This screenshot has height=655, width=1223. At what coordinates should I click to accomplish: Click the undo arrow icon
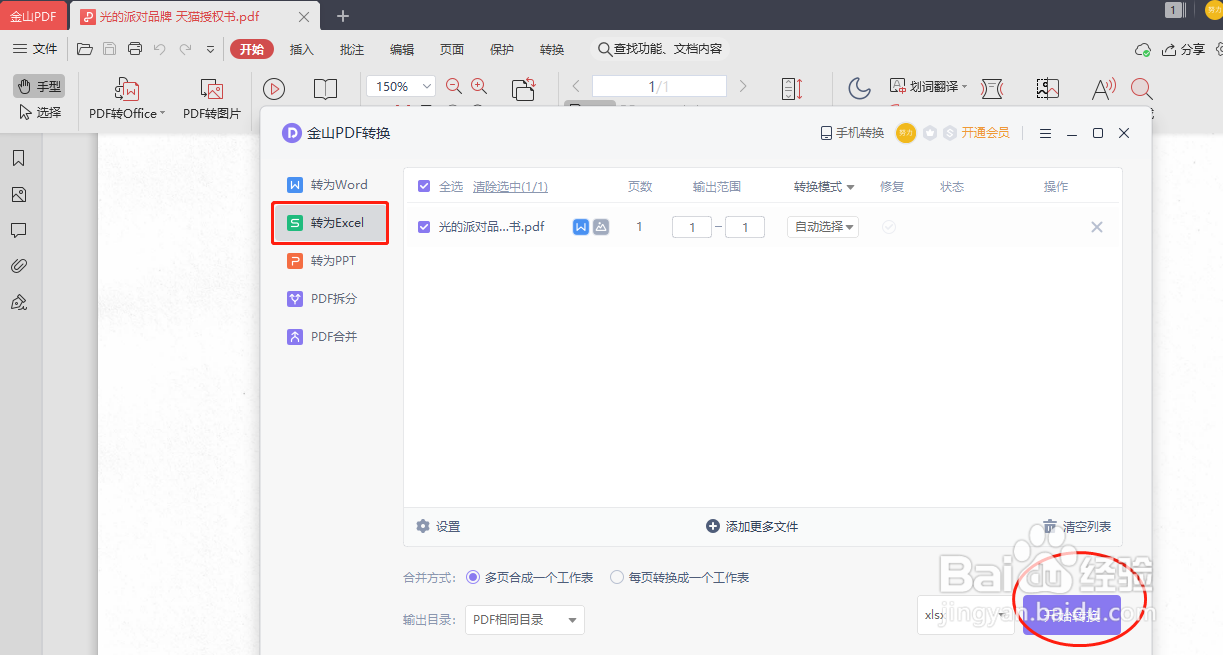click(160, 49)
